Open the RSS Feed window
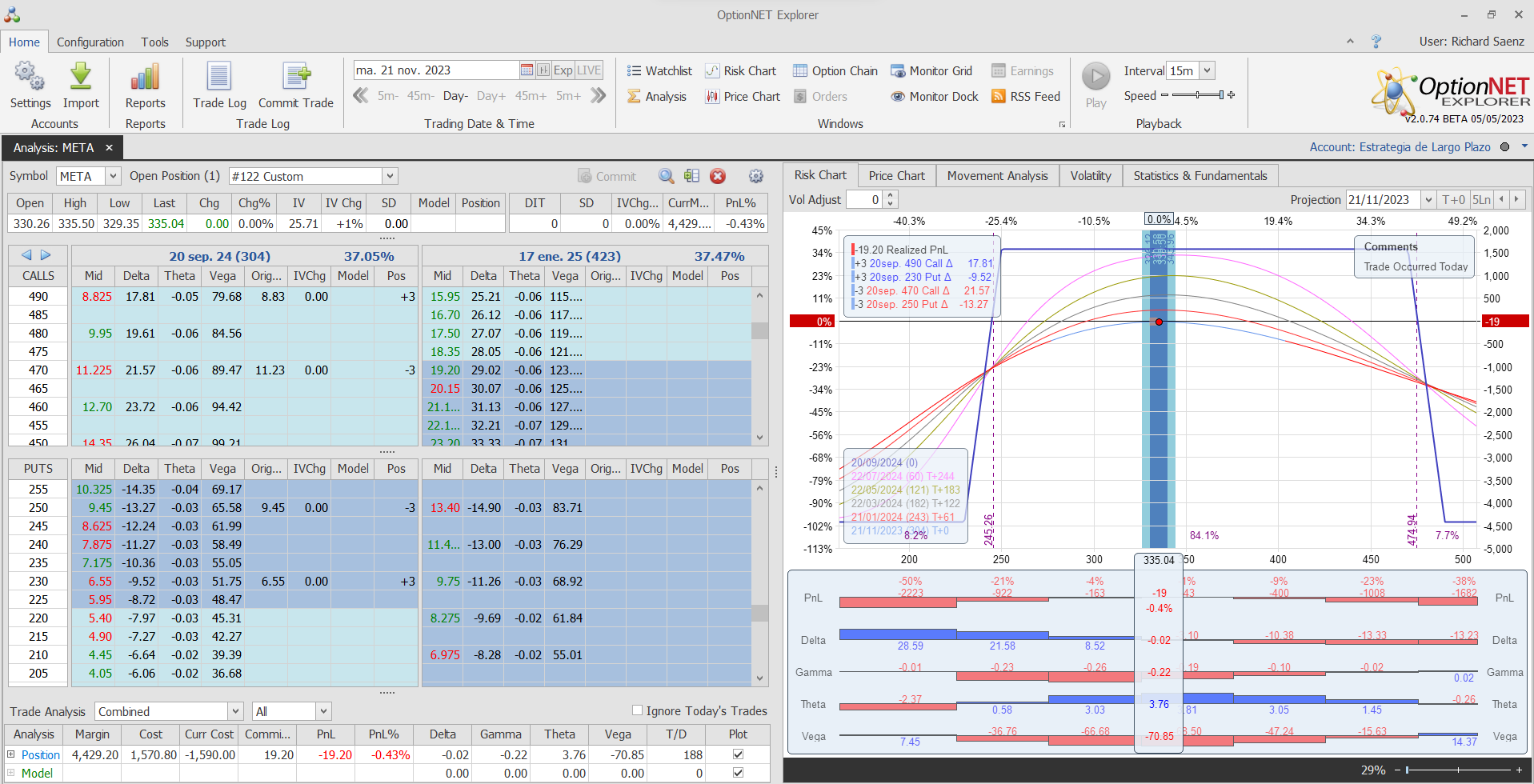 click(x=1026, y=97)
